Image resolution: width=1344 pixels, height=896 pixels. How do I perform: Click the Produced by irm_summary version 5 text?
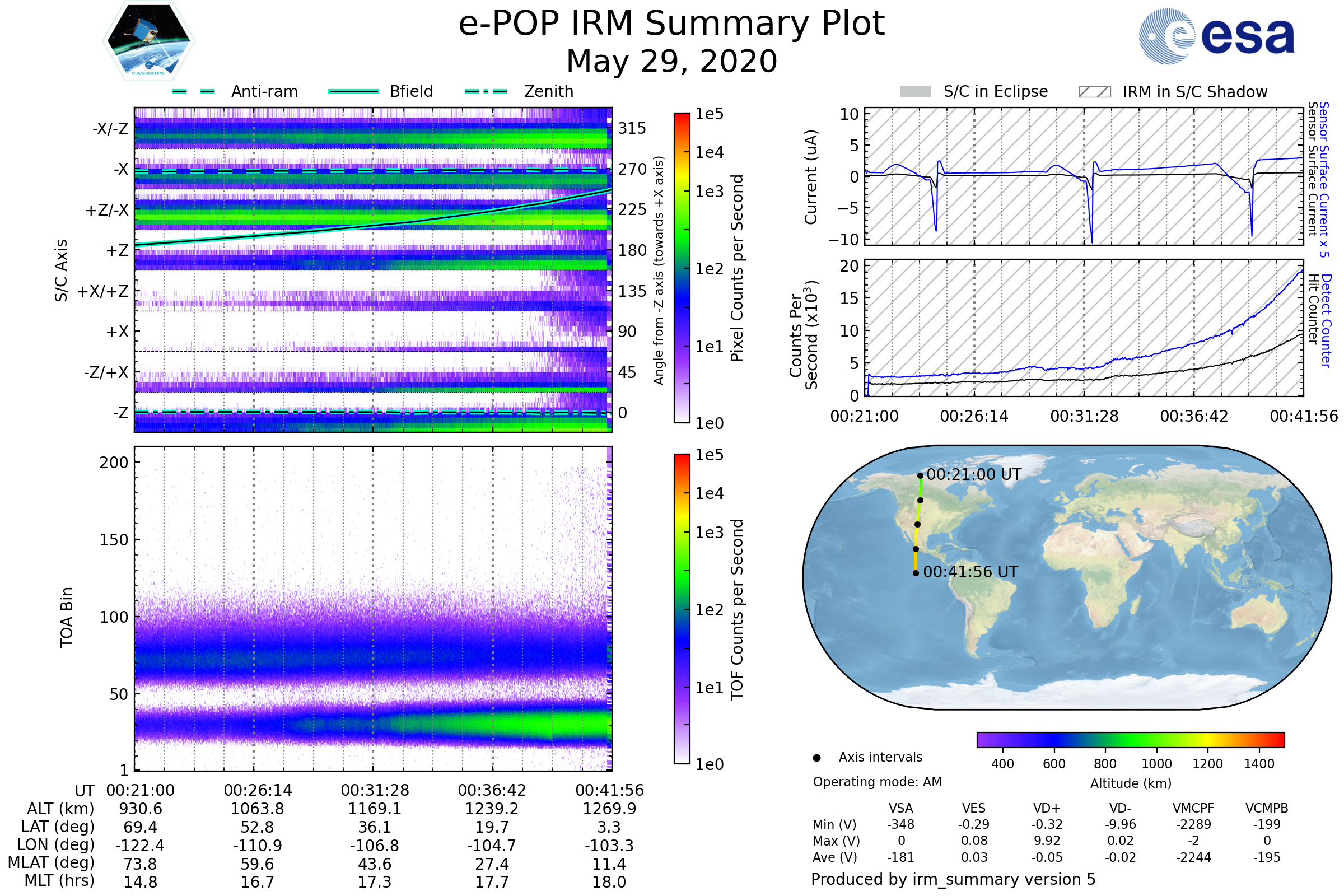point(953,879)
